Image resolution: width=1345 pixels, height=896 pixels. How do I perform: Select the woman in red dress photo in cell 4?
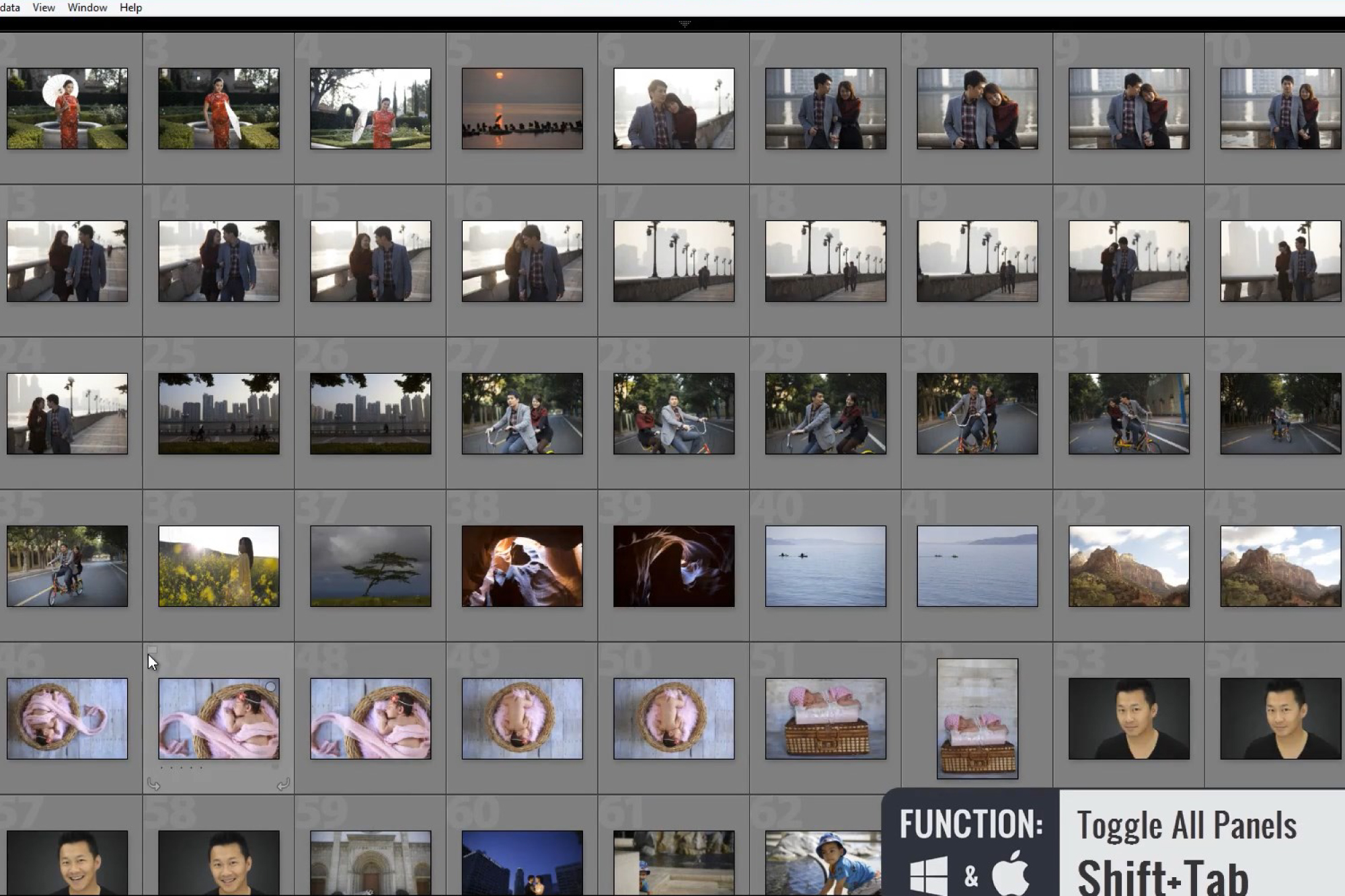tap(371, 108)
